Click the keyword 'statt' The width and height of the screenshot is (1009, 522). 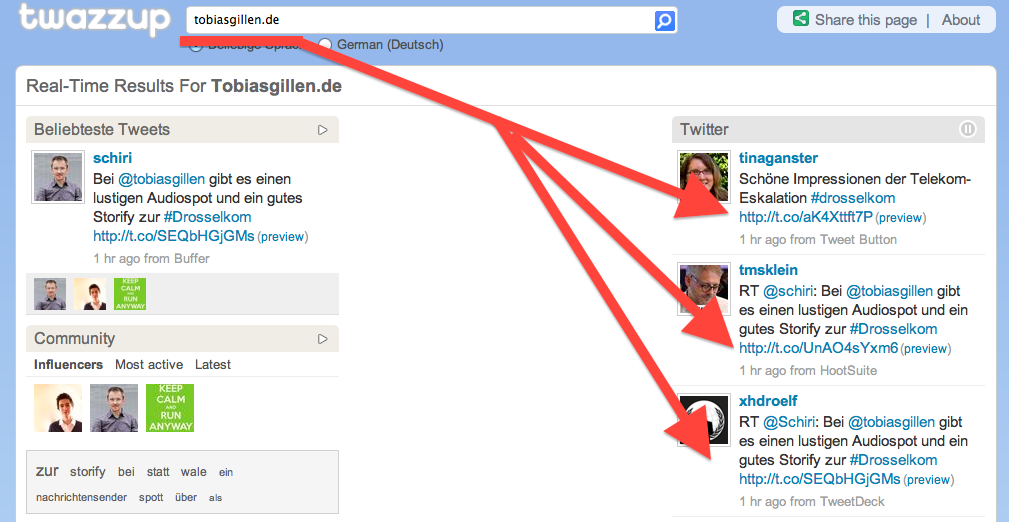(158, 472)
